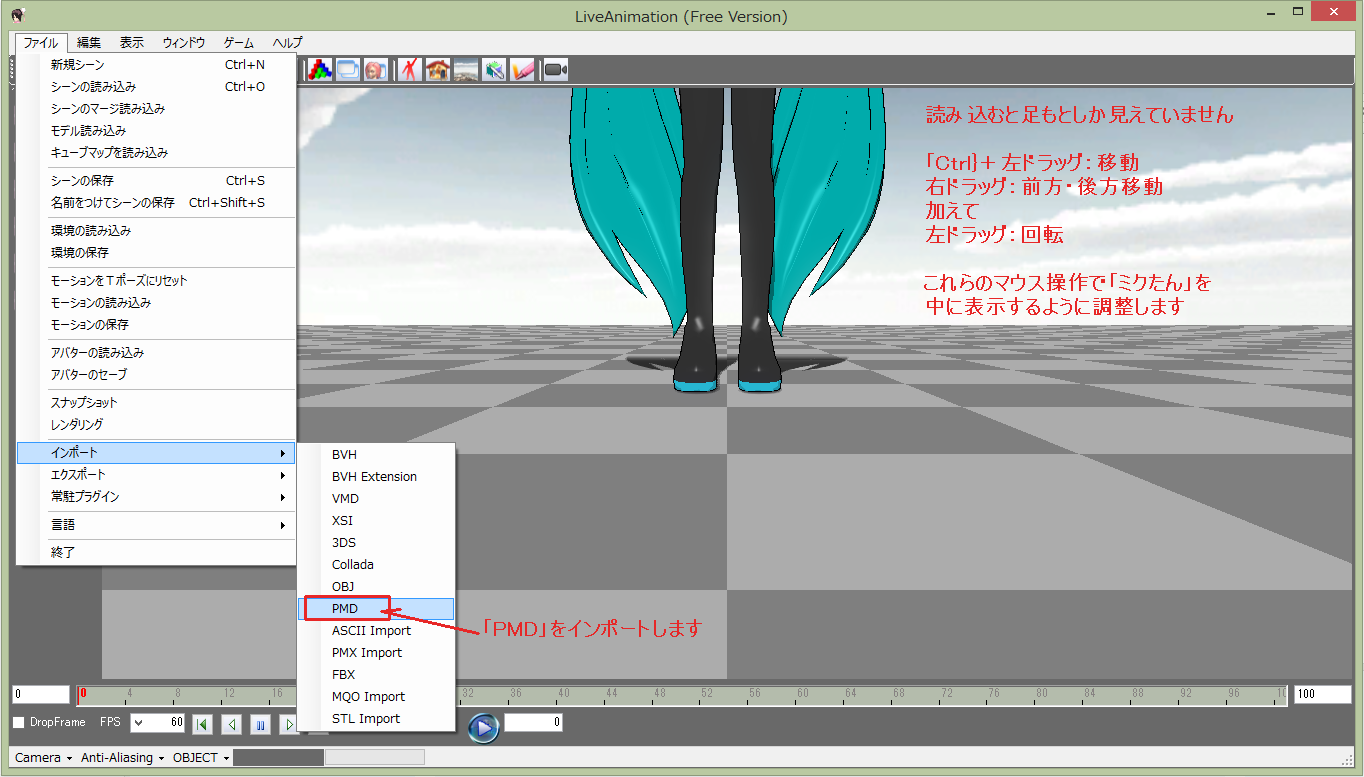1364x777 pixels.
Task: Choose XSI in the import submenu
Action: [377, 521]
